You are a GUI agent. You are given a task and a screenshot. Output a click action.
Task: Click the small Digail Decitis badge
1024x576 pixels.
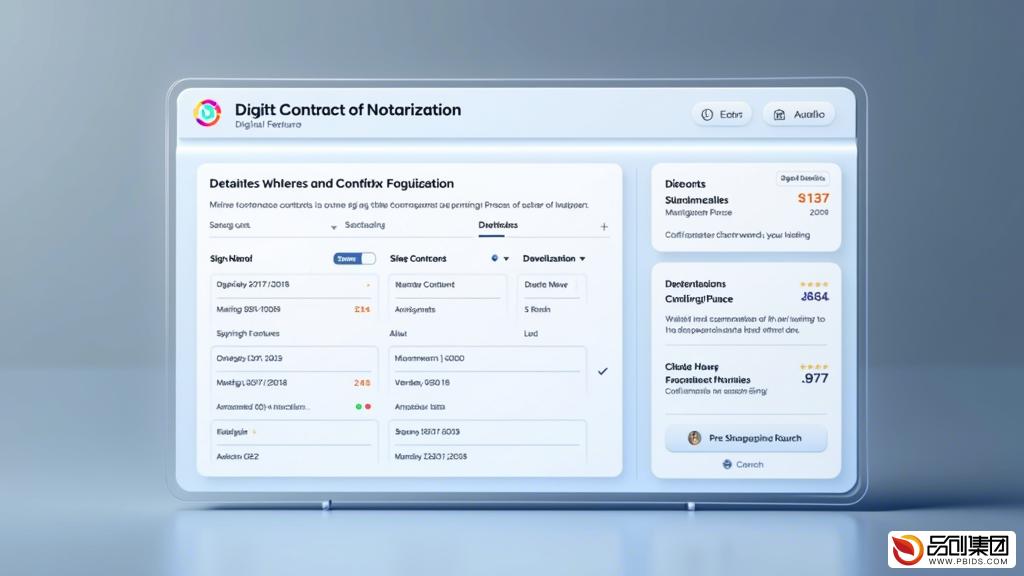click(803, 178)
